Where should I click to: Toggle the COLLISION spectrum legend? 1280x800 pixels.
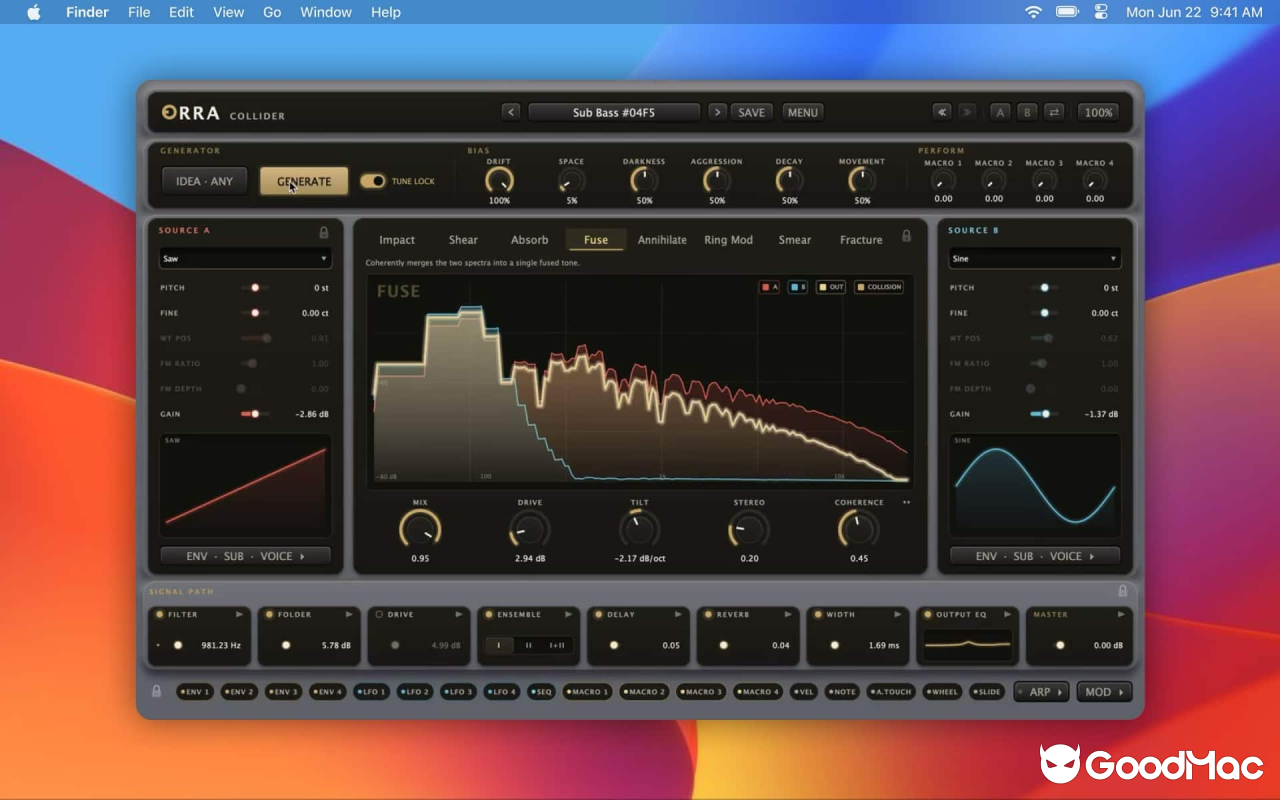[x=879, y=287]
